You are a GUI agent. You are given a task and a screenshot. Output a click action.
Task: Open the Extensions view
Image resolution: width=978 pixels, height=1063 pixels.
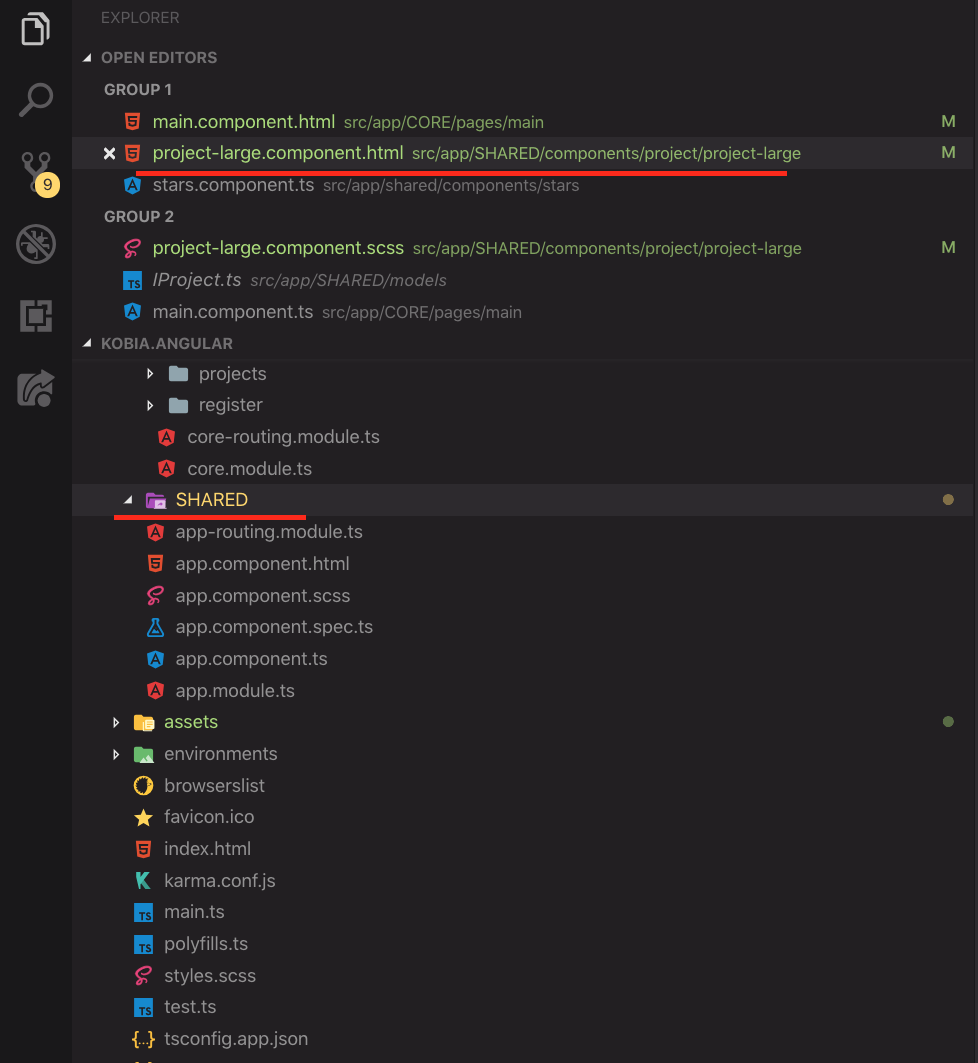[x=35, y=316]
